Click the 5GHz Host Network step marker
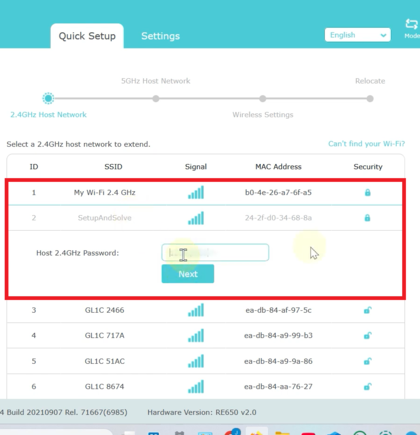420x435 pixels. [156, 99]
